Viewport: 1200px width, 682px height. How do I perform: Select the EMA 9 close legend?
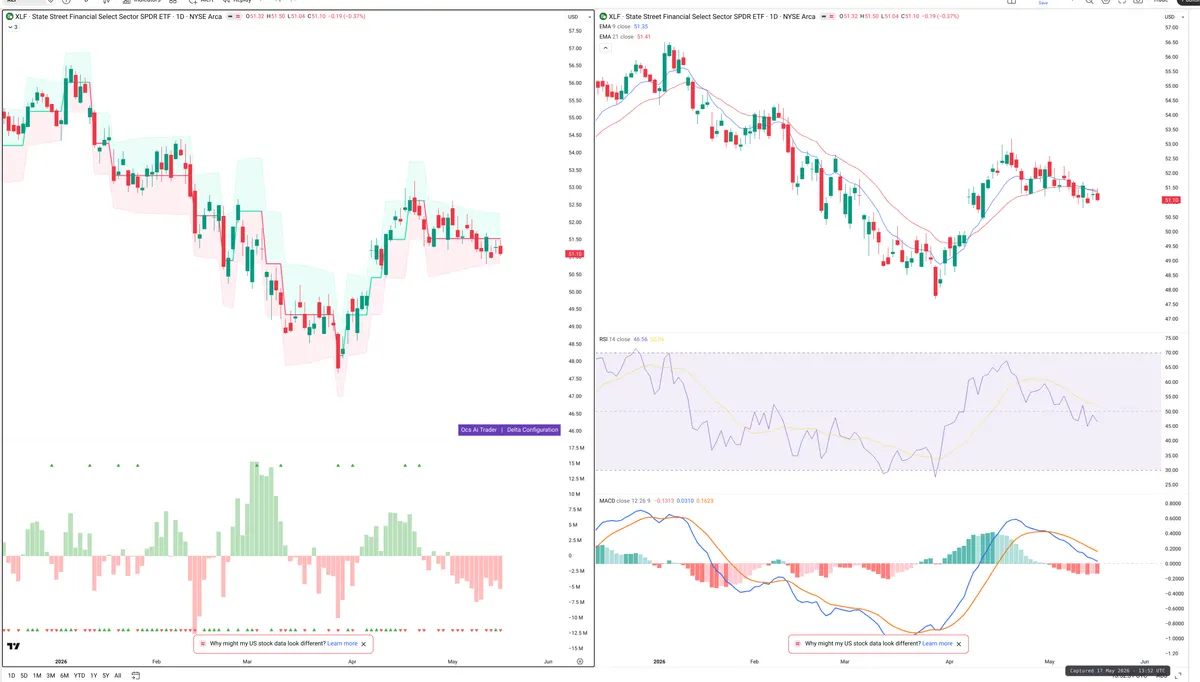(x=615, y=27)
